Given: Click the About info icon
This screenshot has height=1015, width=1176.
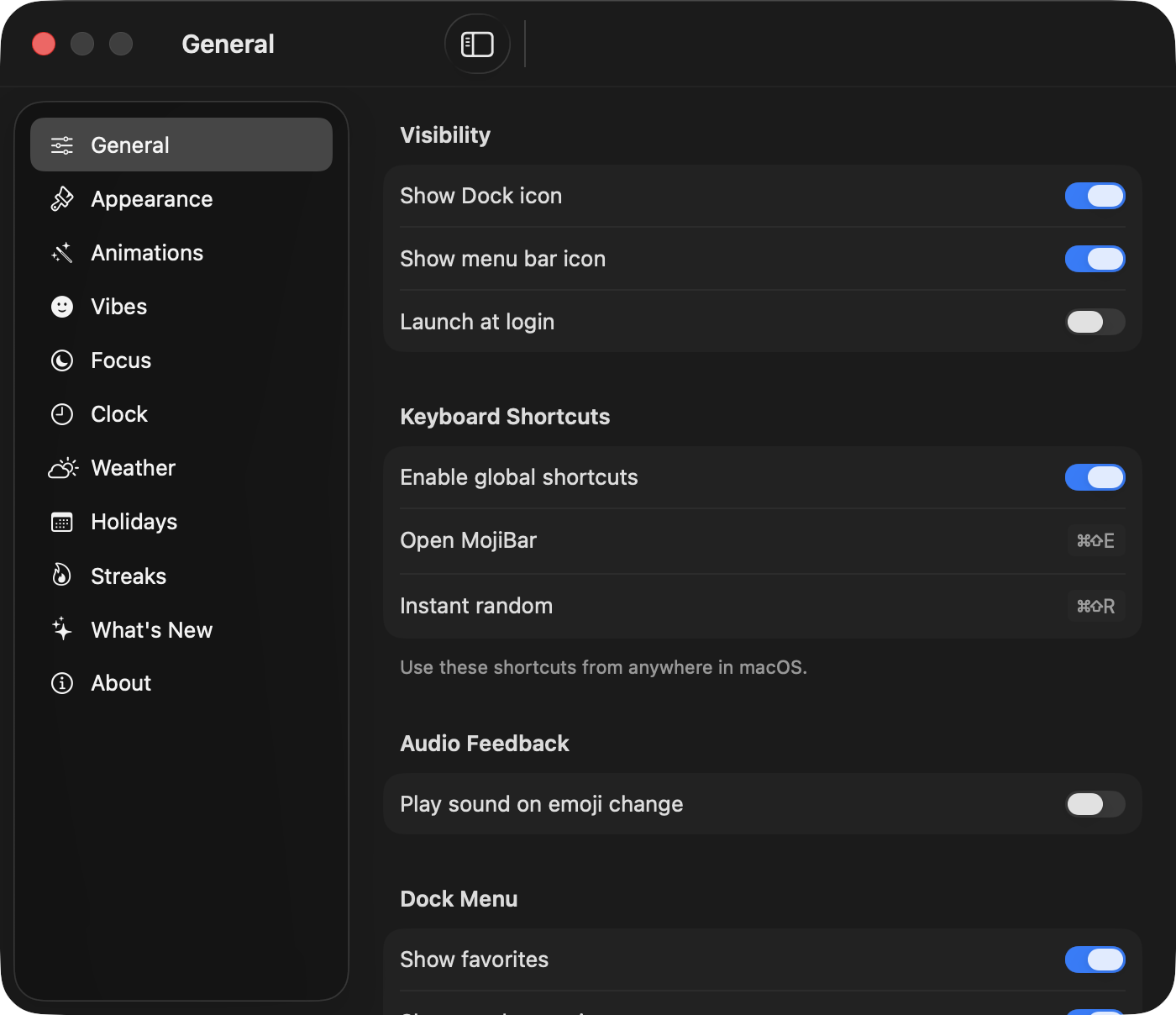Looking at the screenshot, I should (x=61, y=683).
